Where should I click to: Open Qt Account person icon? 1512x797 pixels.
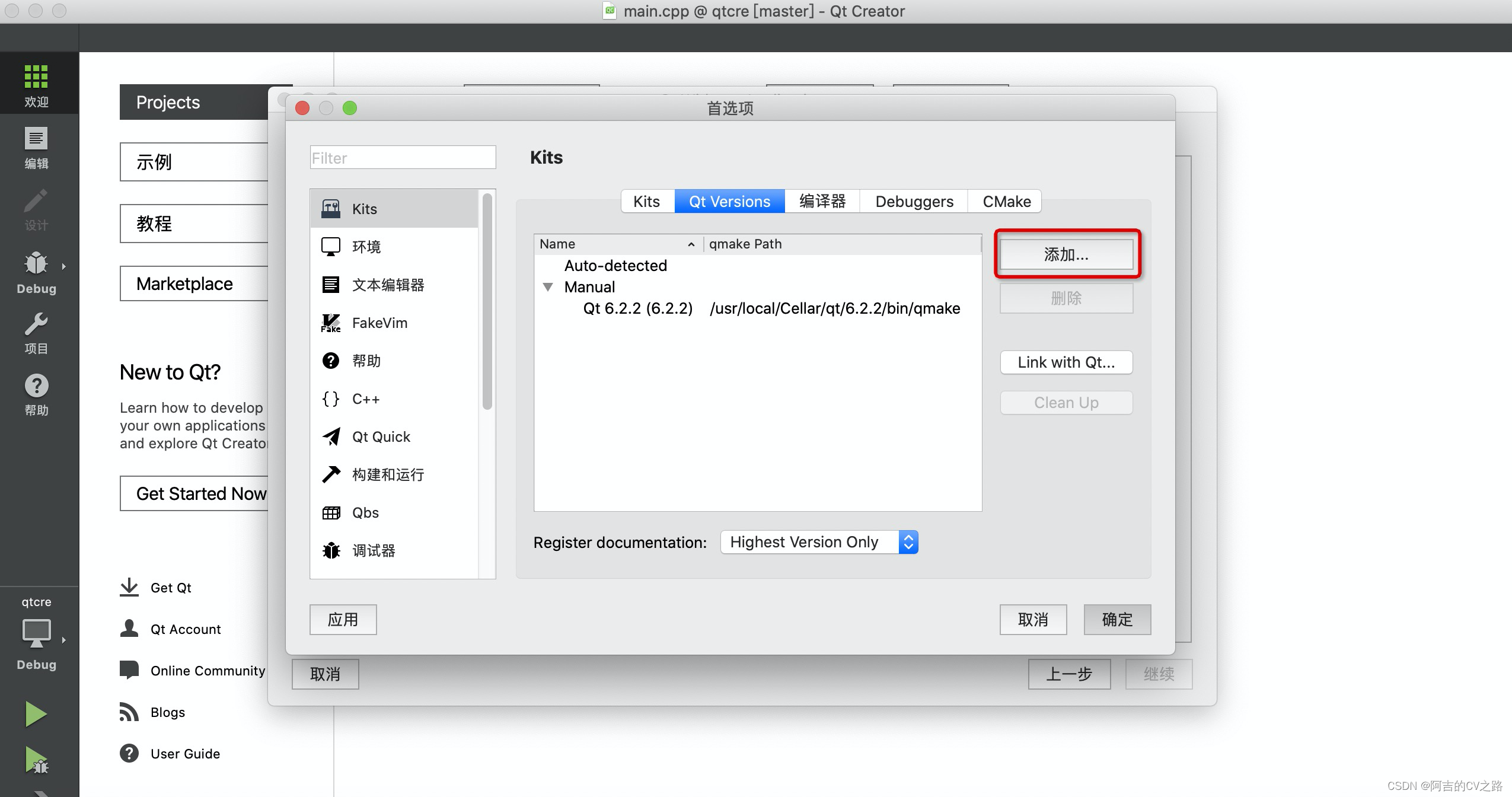129,629
